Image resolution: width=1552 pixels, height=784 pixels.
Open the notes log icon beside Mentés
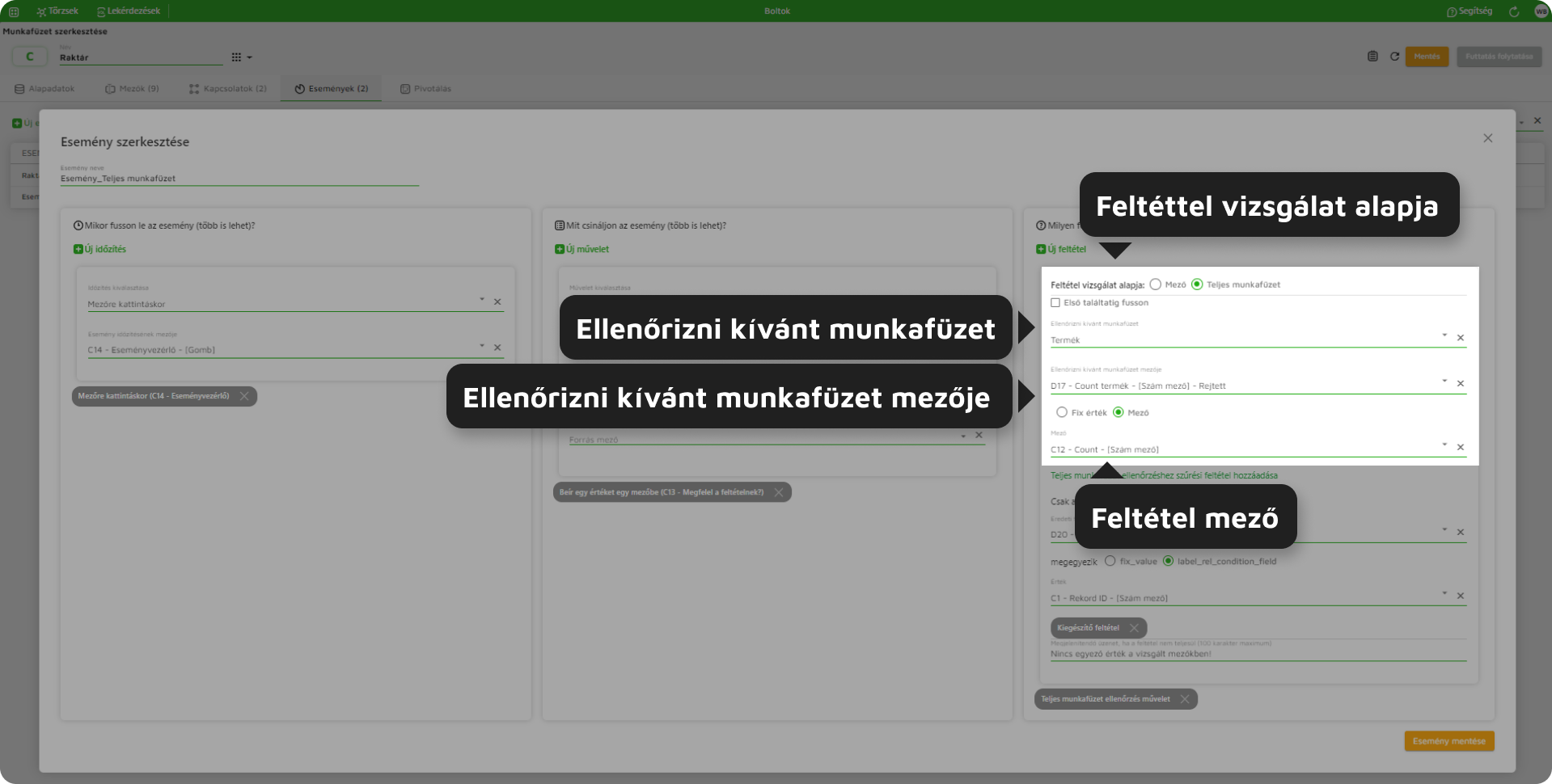click(x=1372, y=57)
